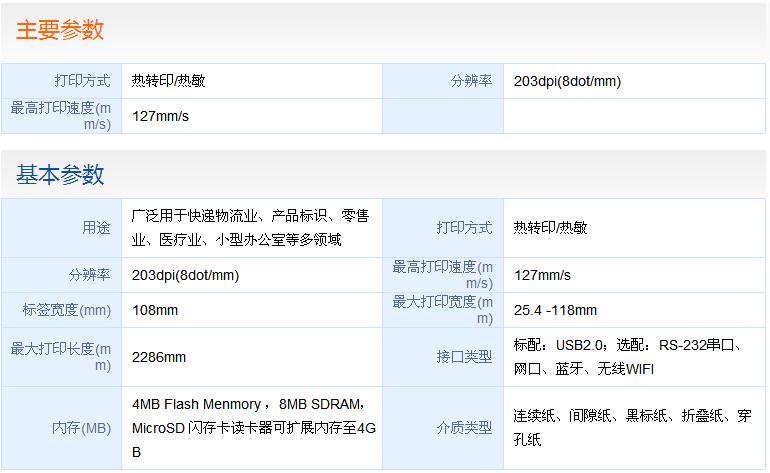The height and width of the screenshot is (473, 770).
Task: Click 热转印/热敏 value in 基本参数 section
Action: click(x=550, y=228)
